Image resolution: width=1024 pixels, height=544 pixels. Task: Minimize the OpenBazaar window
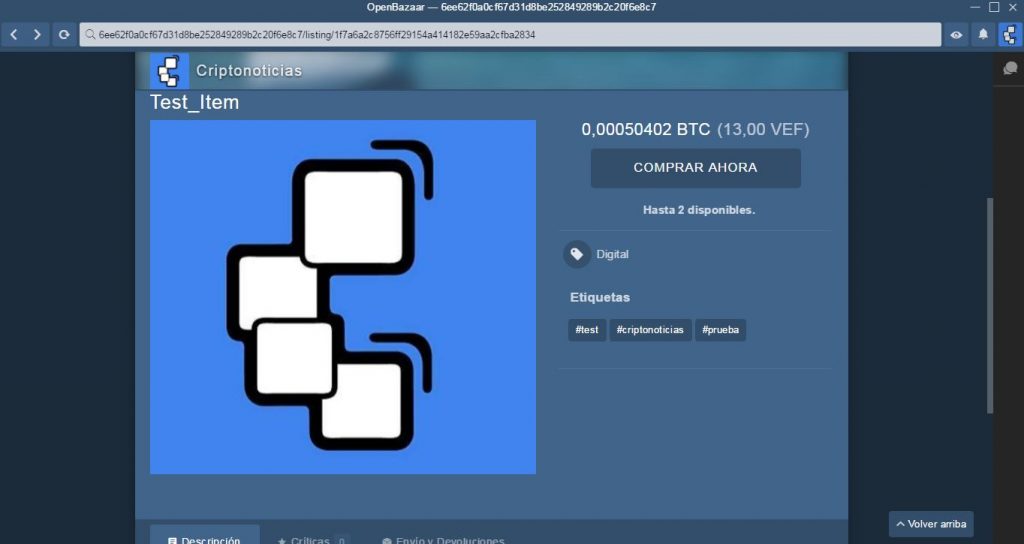coord(975,7)
